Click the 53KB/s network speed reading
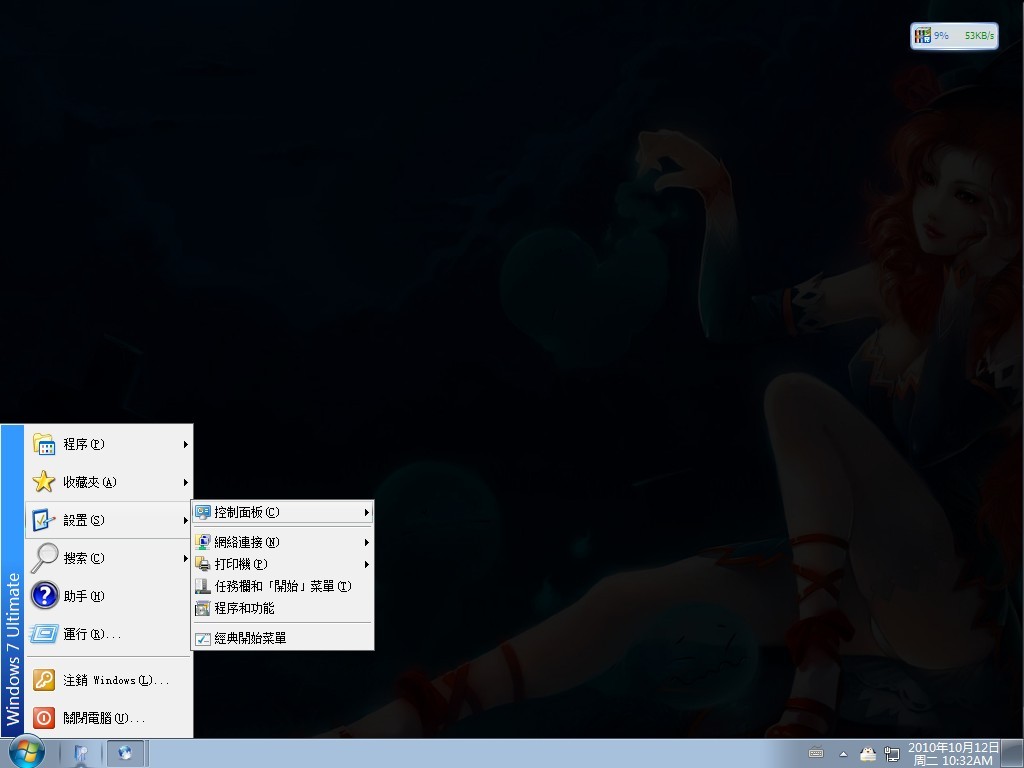 click(x=980, y=35)
